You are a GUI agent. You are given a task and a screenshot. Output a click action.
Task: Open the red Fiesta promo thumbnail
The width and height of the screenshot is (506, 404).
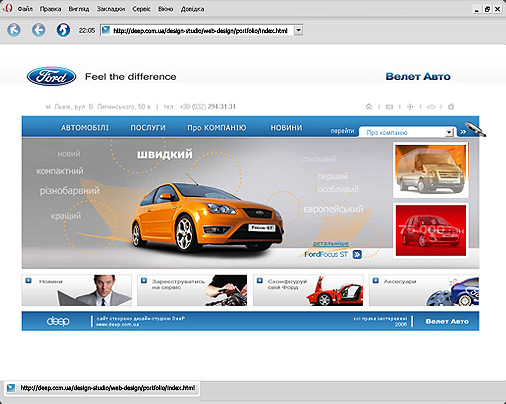pyautogui.click(x=431, y=230)
